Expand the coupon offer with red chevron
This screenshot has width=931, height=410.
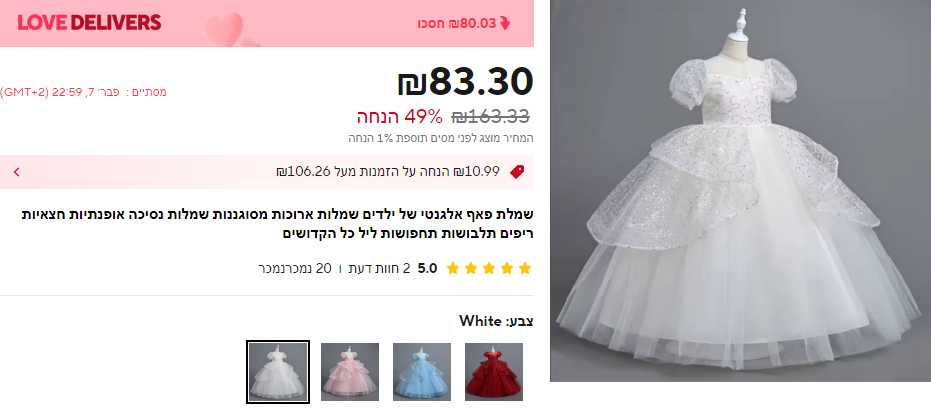pos(17,172)
